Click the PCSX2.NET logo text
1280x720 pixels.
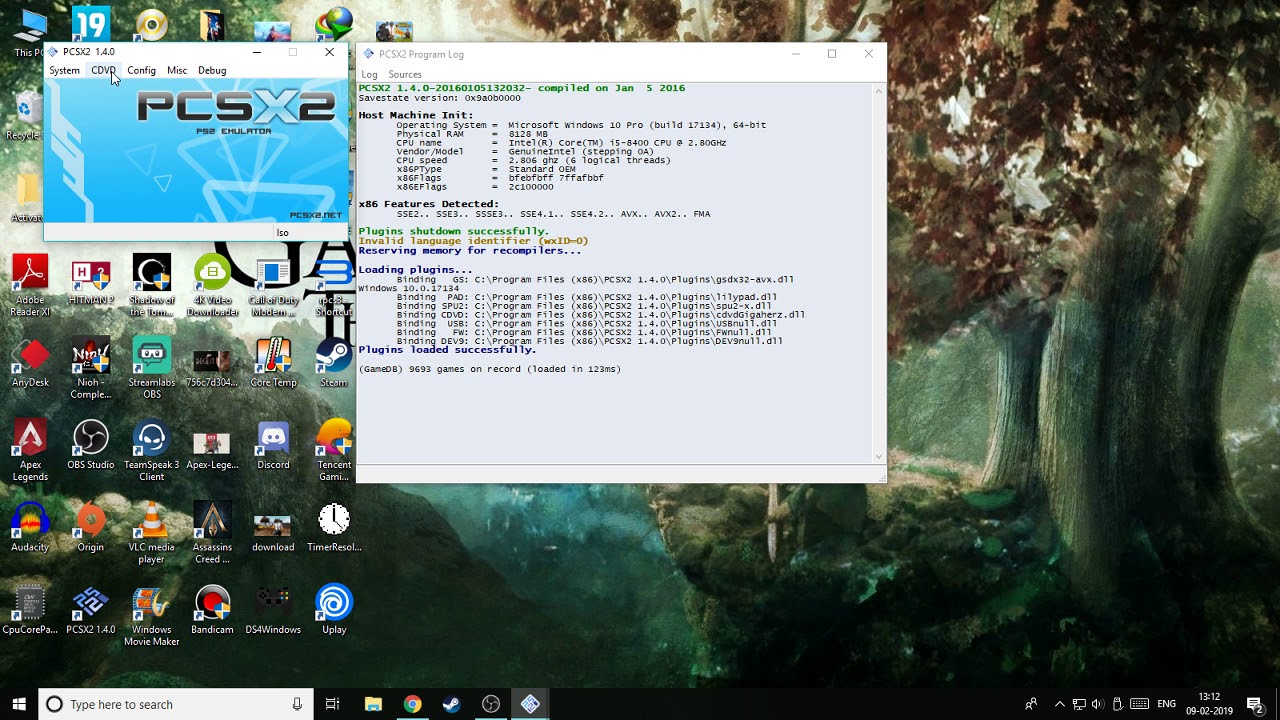(x=315, y=215)
